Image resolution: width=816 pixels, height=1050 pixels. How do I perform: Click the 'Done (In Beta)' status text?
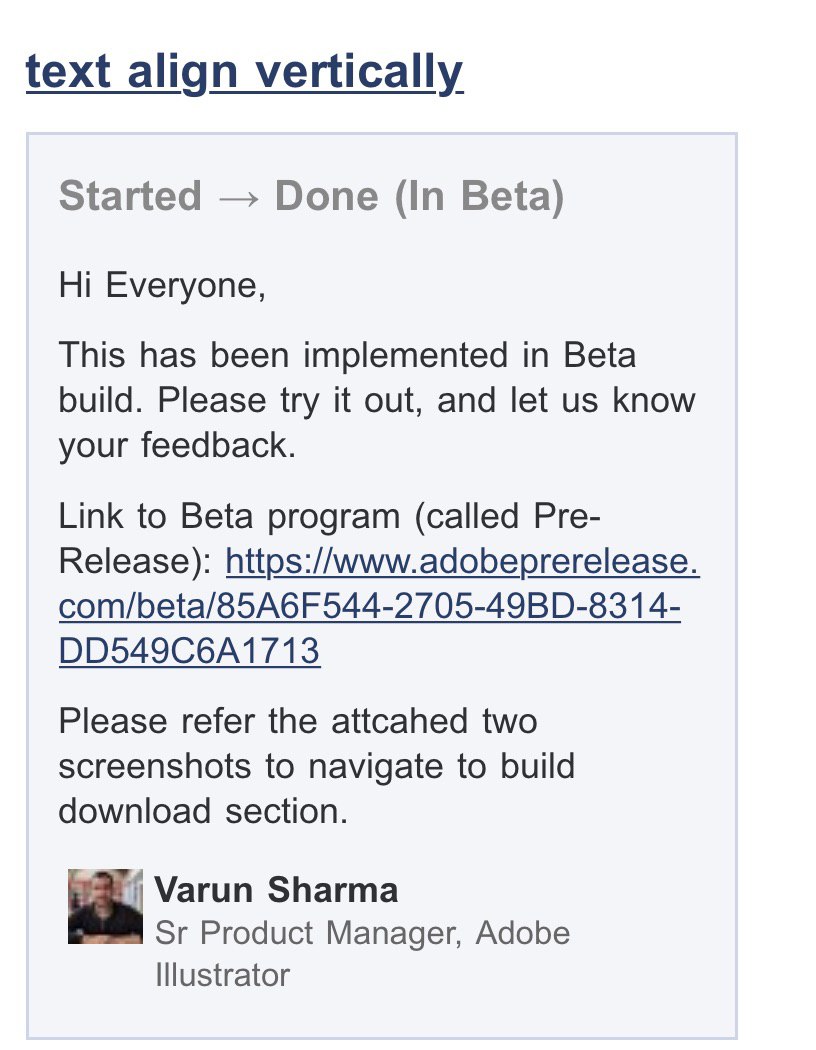coord(420,196)
